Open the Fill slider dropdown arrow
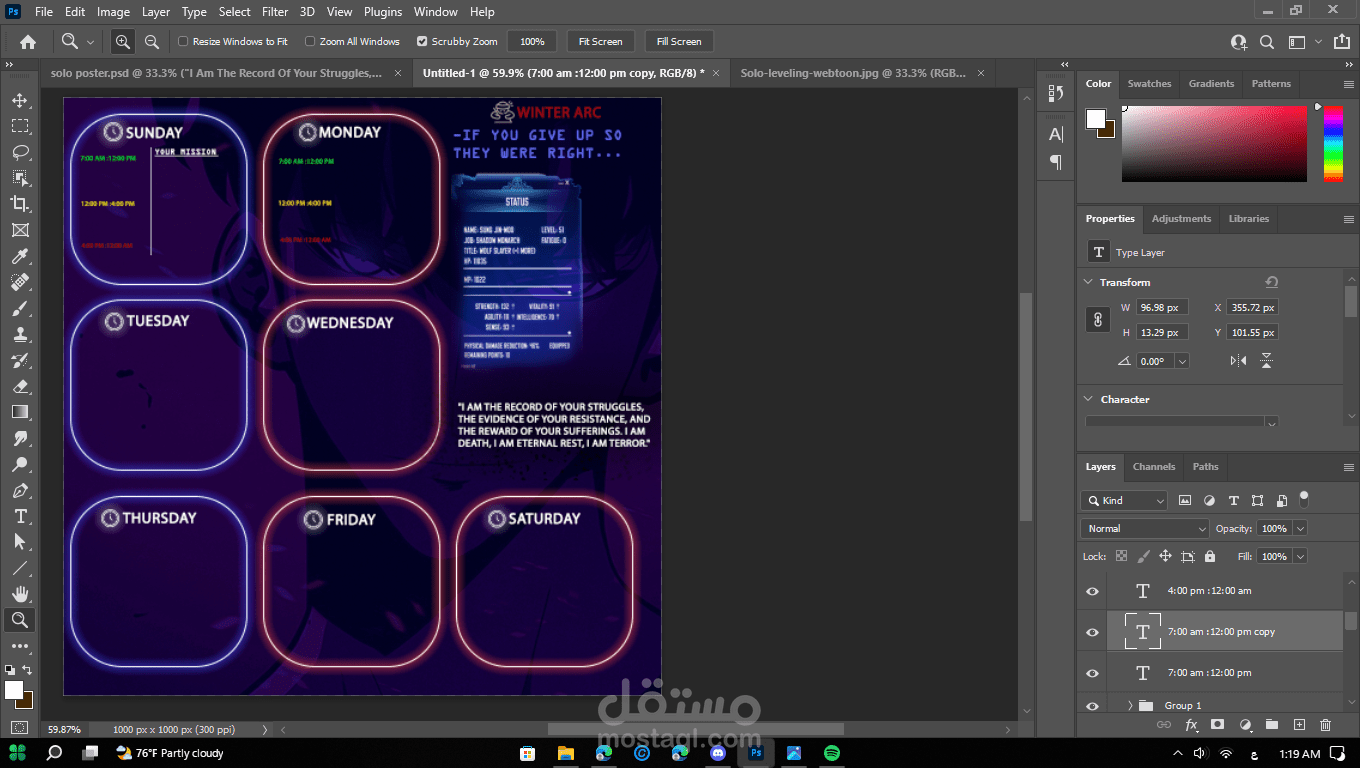Image resolution: width=1360 pixels, height=768 pixels. click(x=1300, y=556)
